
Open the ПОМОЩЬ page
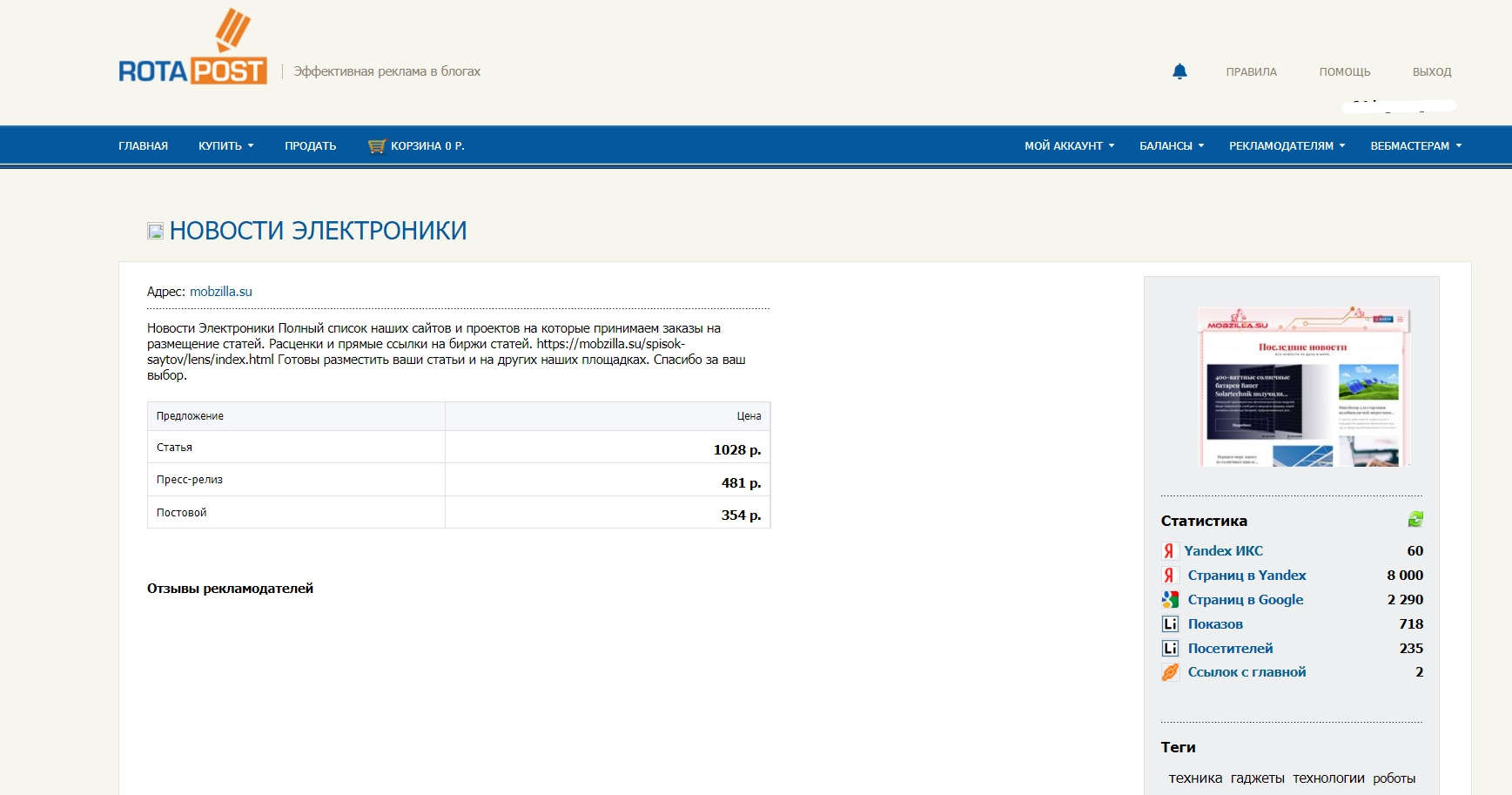(1344, 72)
